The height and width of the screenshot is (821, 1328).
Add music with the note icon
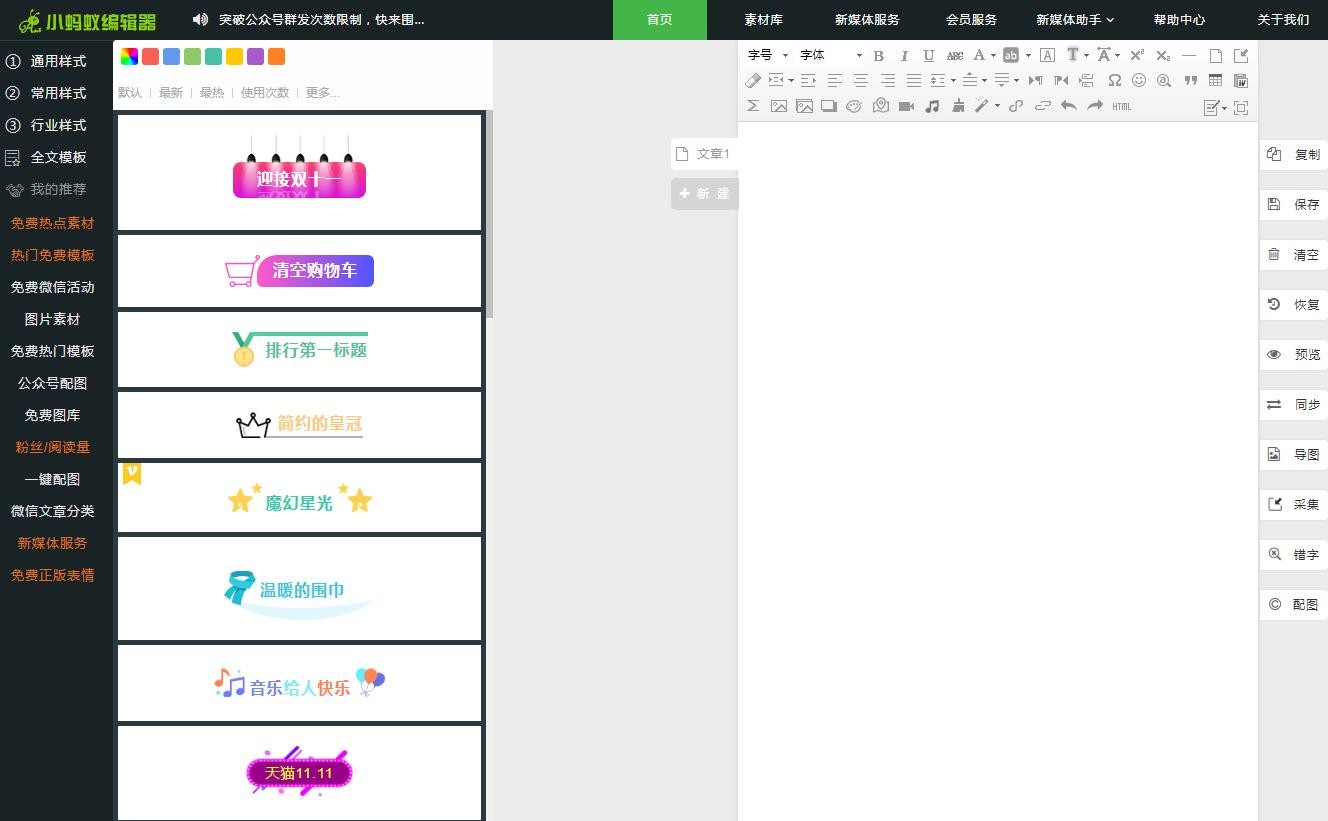[932, 107]
